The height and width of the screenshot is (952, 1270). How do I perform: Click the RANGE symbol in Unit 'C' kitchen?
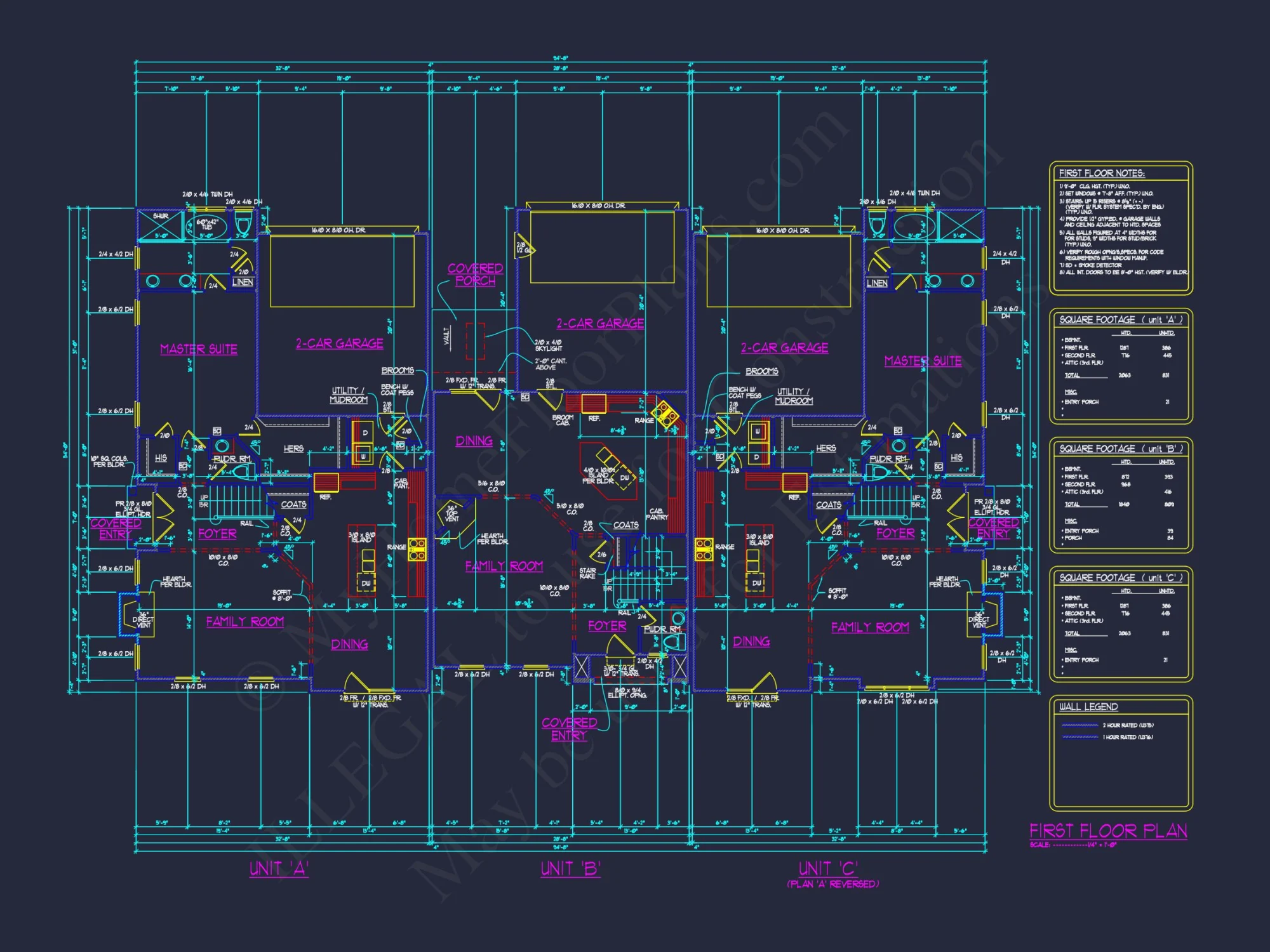[x=704, y=550]
